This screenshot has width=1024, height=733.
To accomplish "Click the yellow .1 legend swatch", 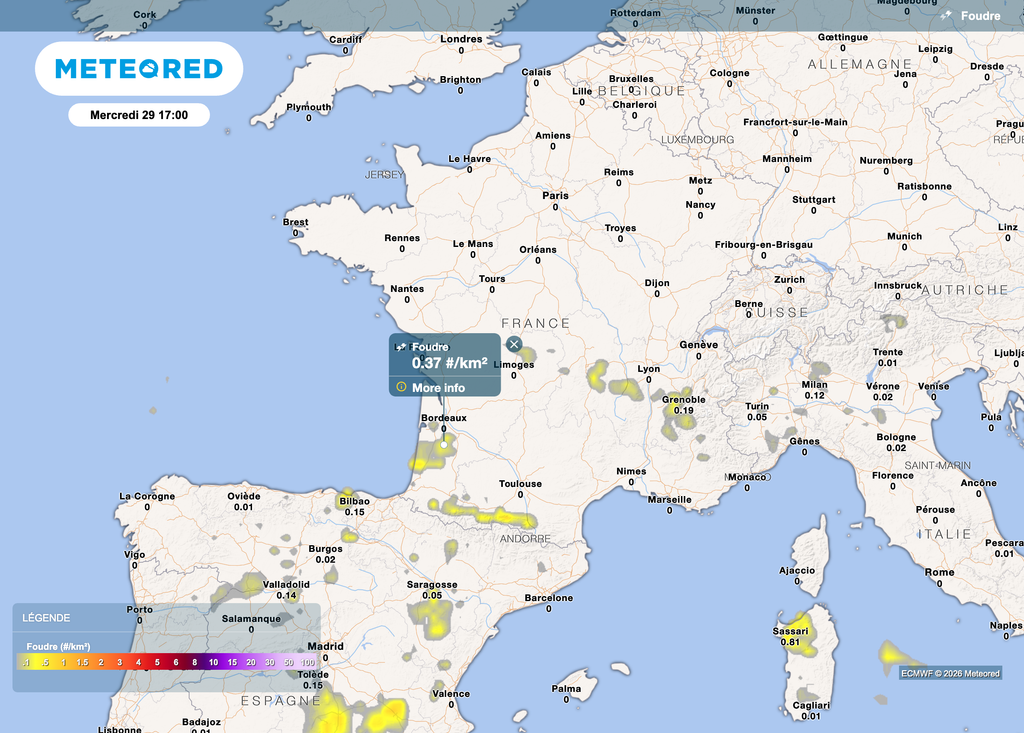I will (25, 663).
